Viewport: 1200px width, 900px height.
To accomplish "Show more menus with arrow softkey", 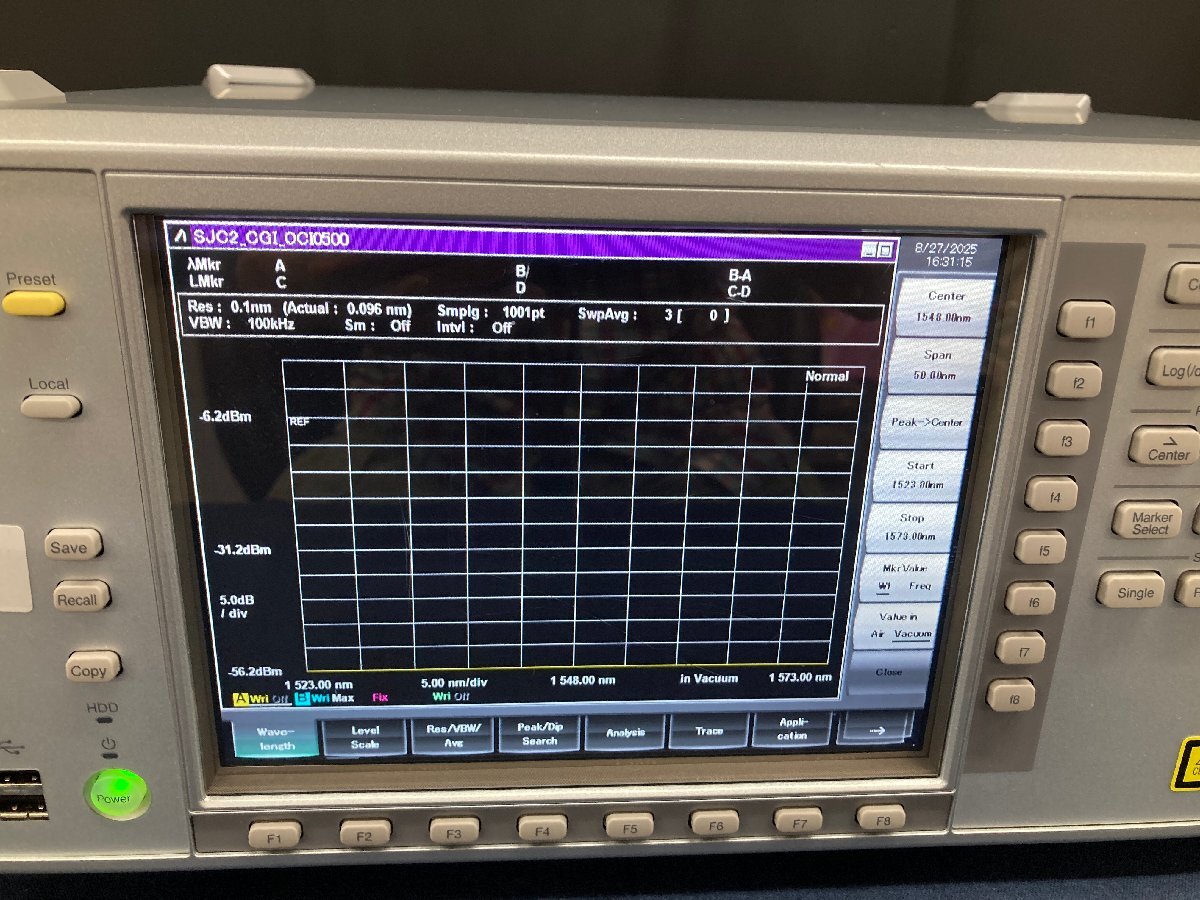I will point(876,729).
